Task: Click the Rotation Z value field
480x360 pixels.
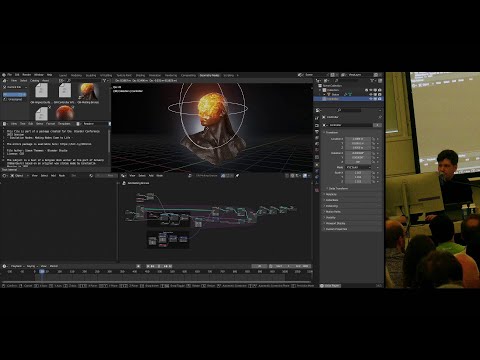Action: click(x=358, y=162)
